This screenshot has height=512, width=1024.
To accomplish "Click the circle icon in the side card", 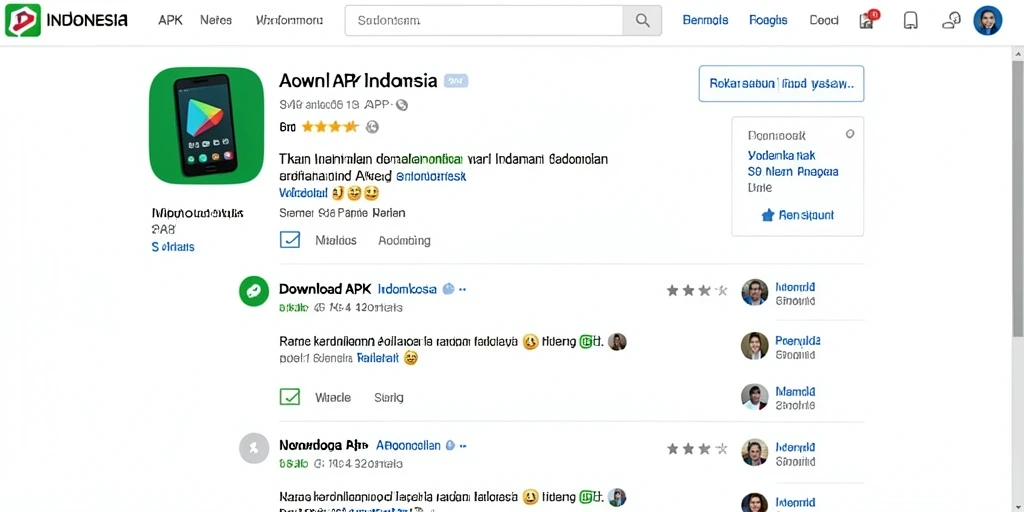I will click(x=850, y=134).
